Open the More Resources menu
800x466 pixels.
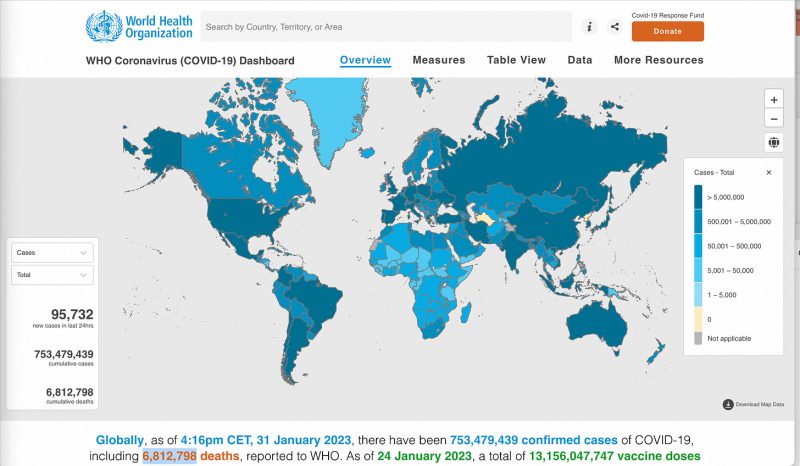point(658,60)
